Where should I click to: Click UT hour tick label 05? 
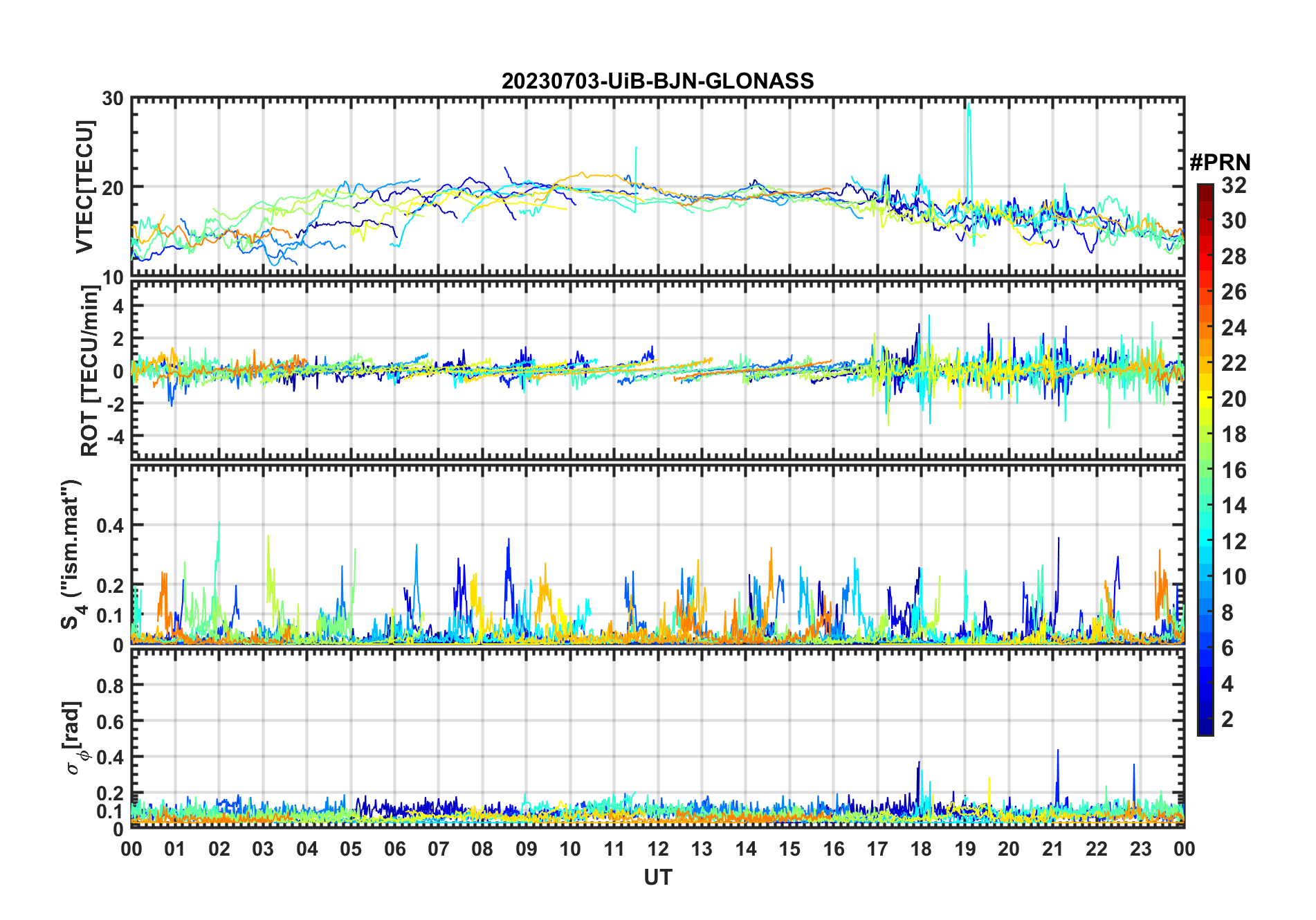click(351, 849)
